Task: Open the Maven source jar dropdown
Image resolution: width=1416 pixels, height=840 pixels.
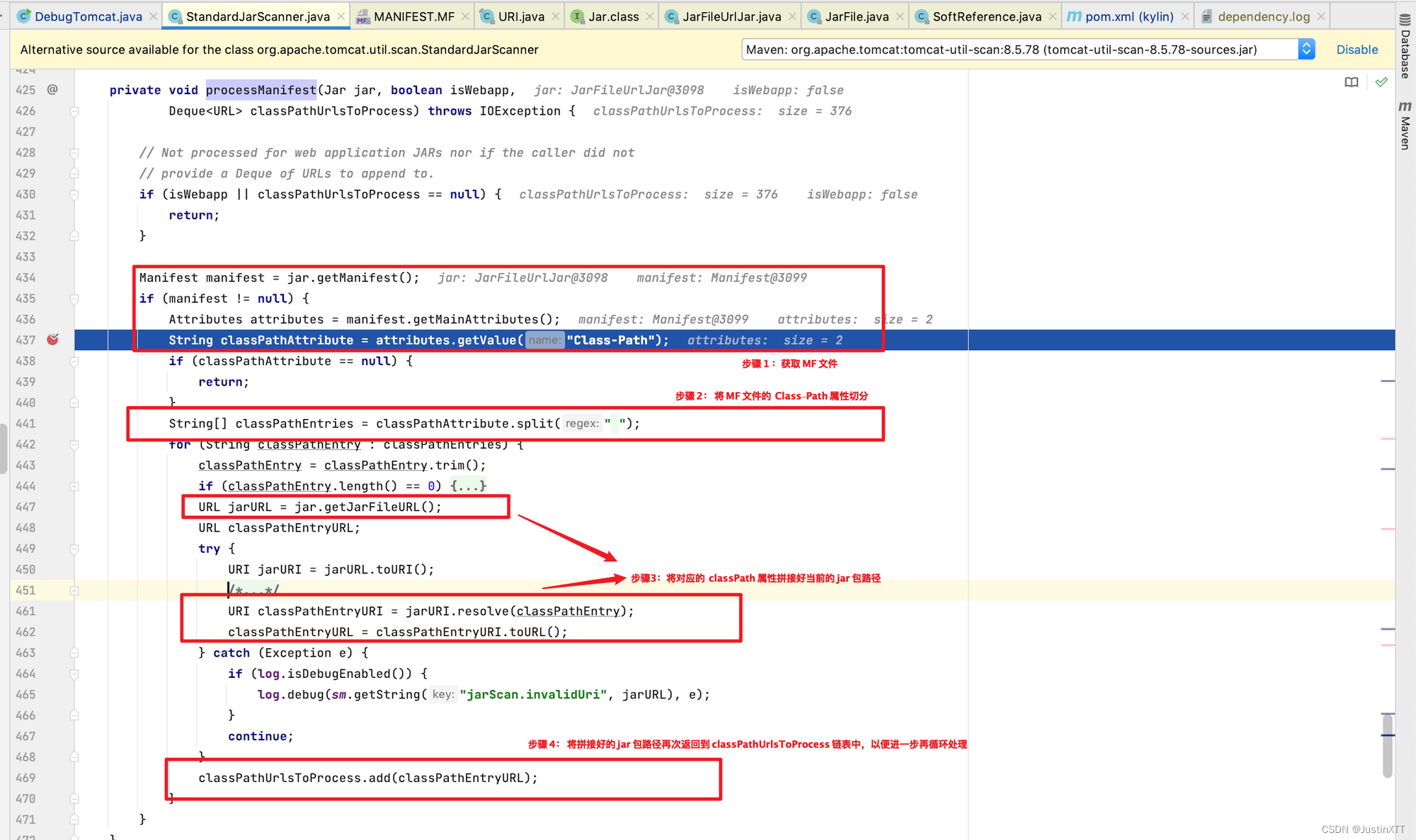Action: (1306, 50)
